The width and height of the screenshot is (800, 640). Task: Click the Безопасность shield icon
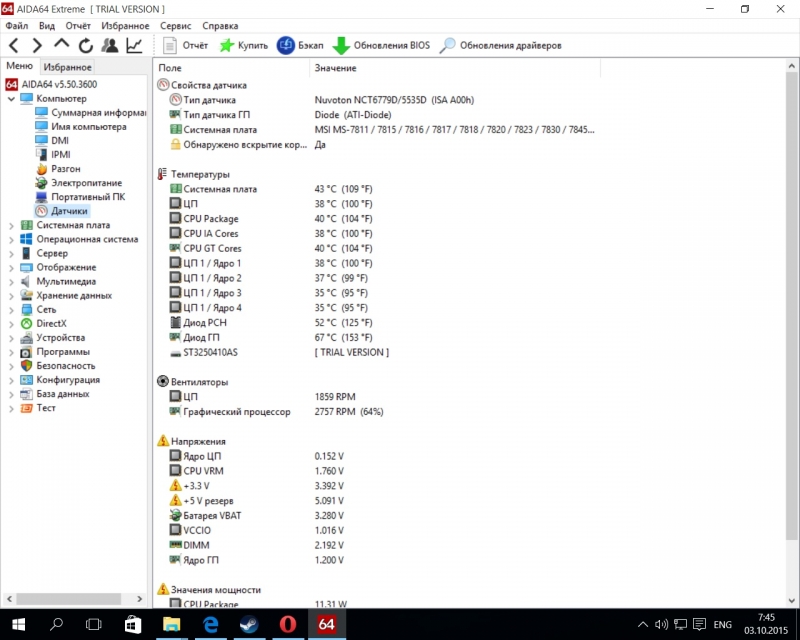click(x=26, y=366)
